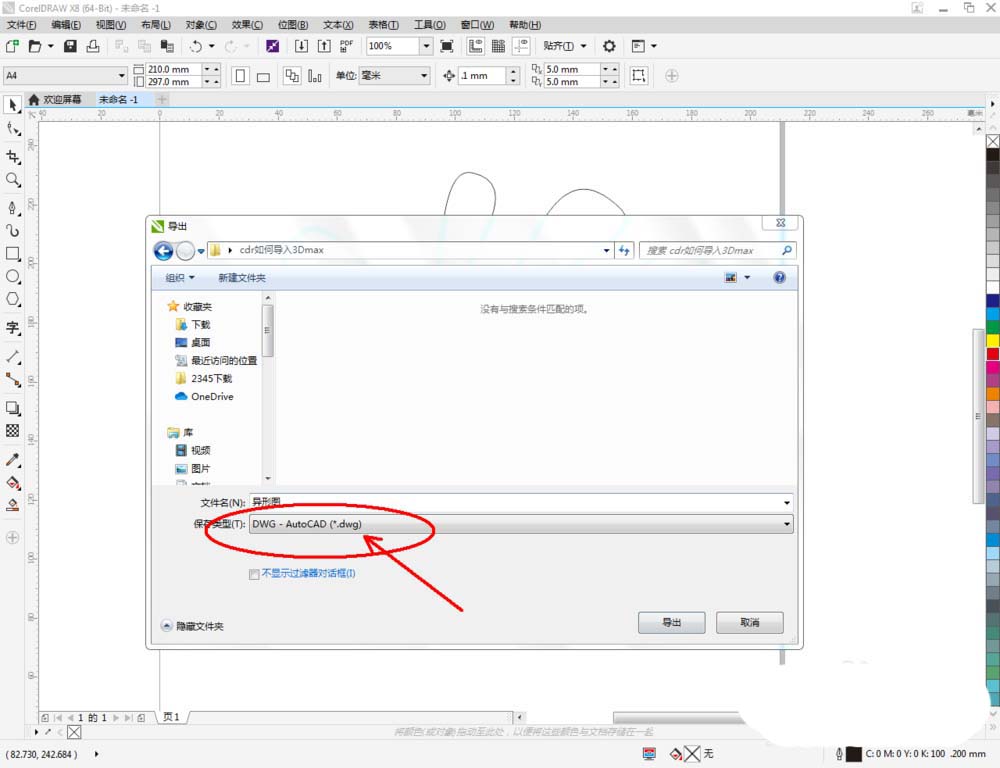
Task: Pick the No color swatch at palette top
Action: [x=993, y=141]
